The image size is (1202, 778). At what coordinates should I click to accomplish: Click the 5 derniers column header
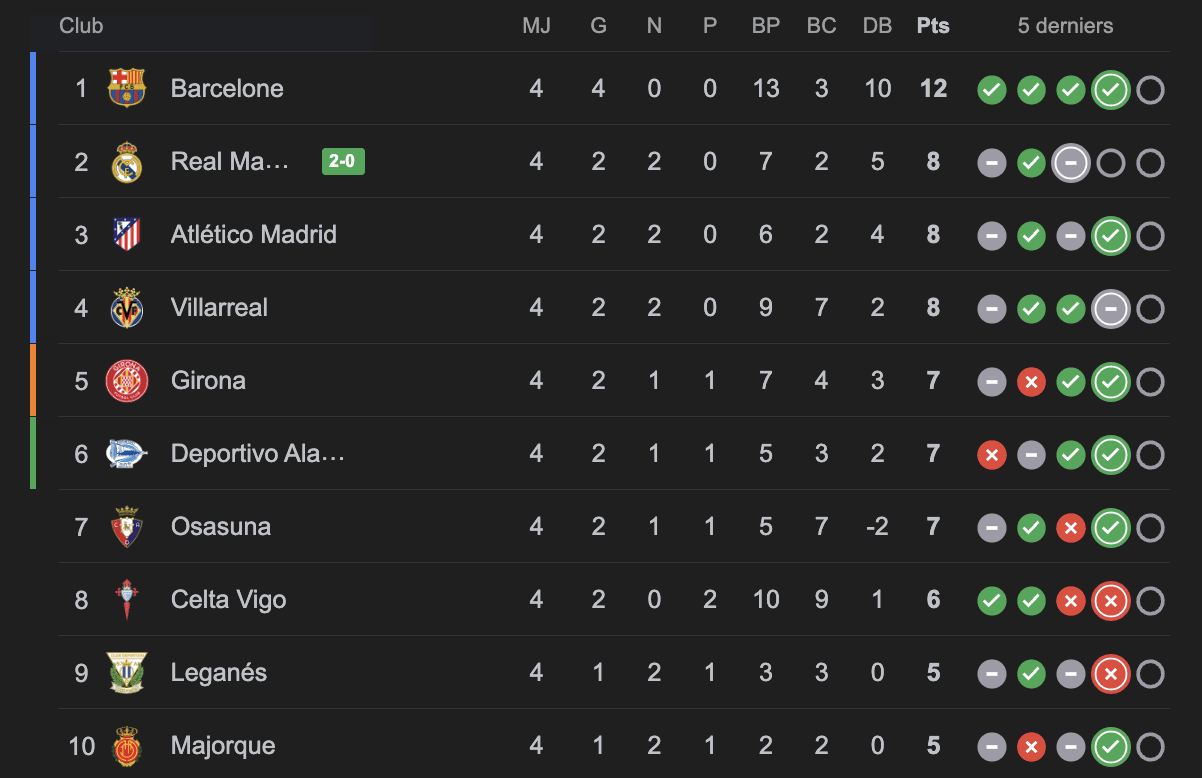click(1065, 26)
